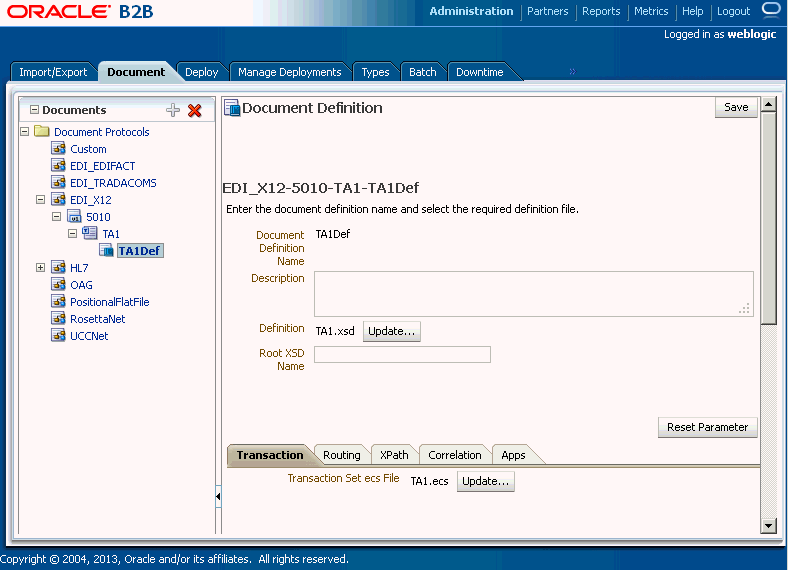Select the EDI_TRADACOMS tree item
Image resolution: width=788 pixels, height=570 pixels.
coord(113,183)
